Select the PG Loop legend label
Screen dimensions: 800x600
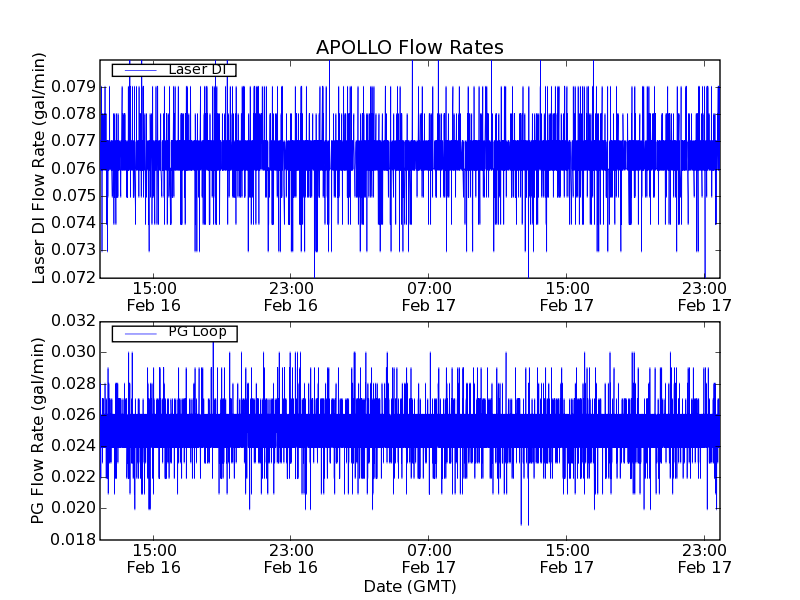197,332
